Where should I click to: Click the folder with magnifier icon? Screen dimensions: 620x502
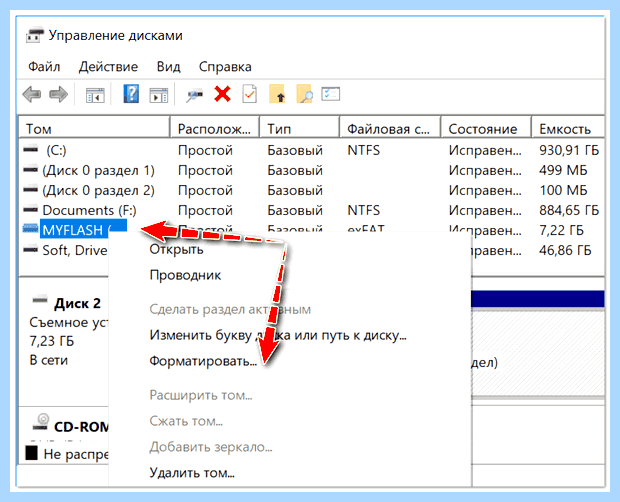pyautogui.click(x=304, y=94)
